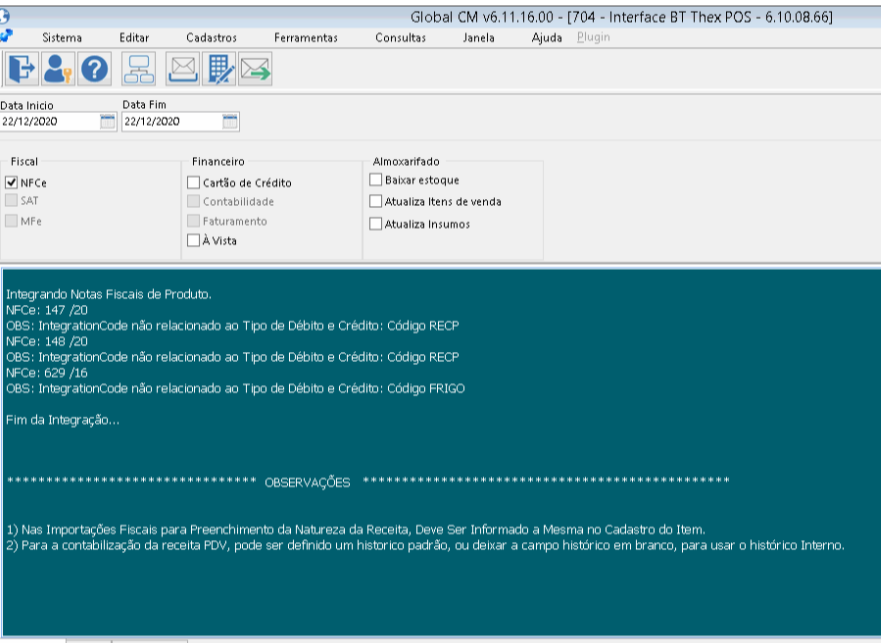Enable the À Vista checkbox
This screenshot has width=881, height=643.
pyautogui.click(x=193, y=240)
